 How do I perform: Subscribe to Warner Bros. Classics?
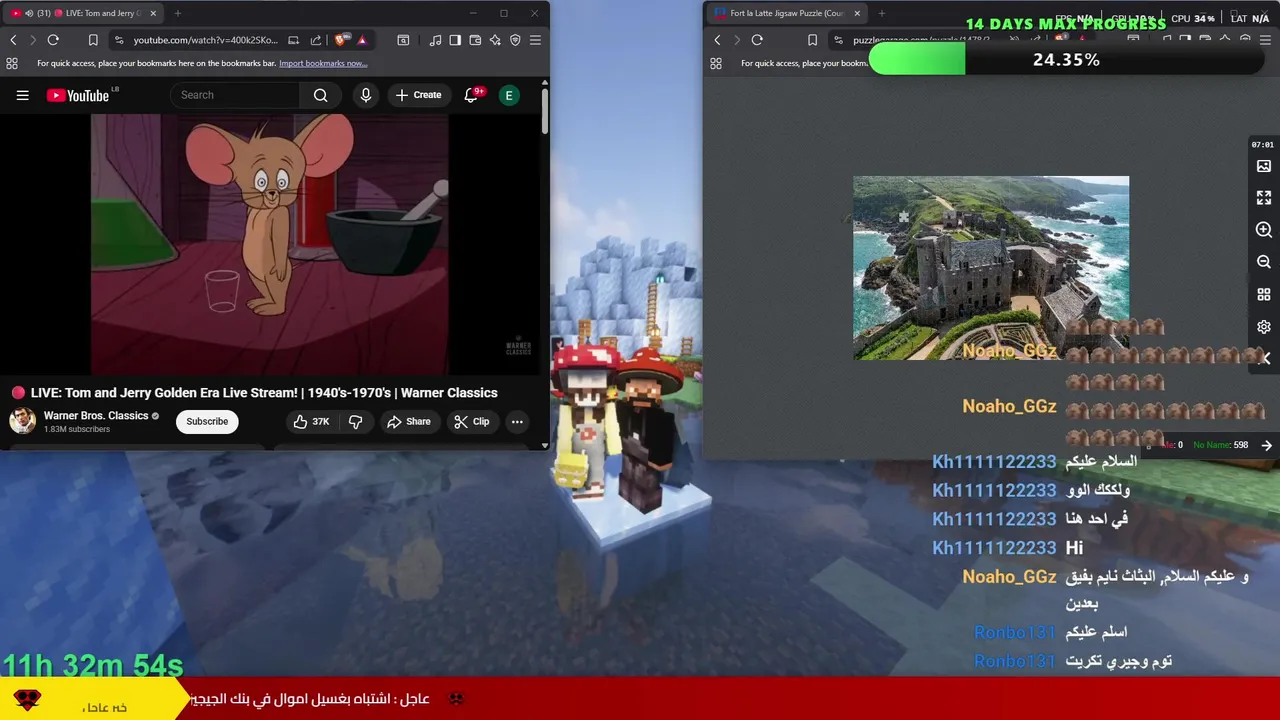click(207, 421)
